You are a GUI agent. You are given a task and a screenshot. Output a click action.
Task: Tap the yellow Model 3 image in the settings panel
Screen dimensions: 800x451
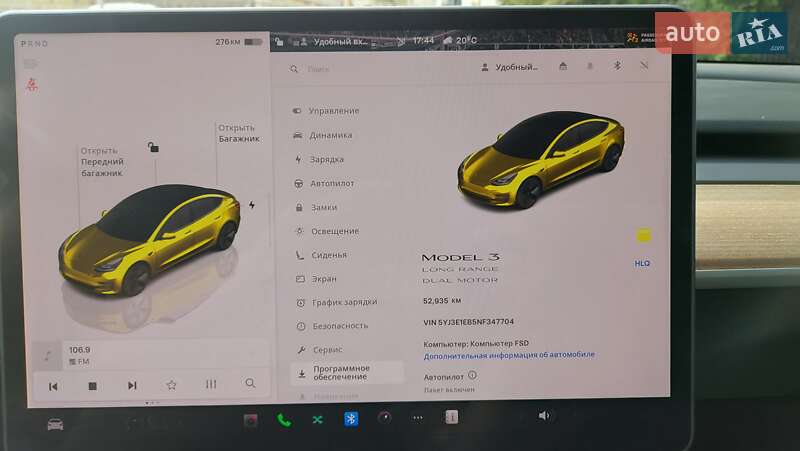coord(541,159)
